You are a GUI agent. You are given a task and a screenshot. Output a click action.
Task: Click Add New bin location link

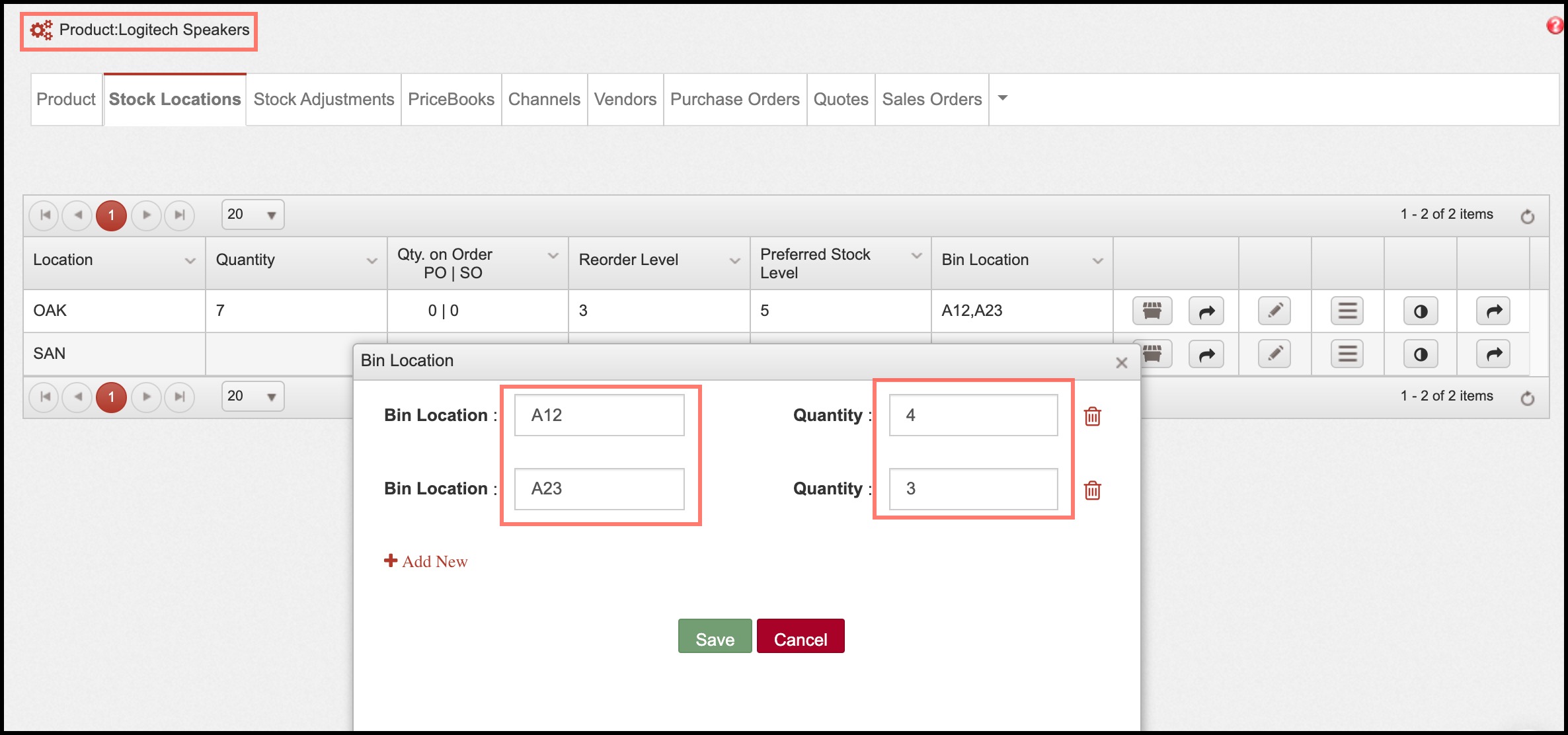click(x=426, y=561)
